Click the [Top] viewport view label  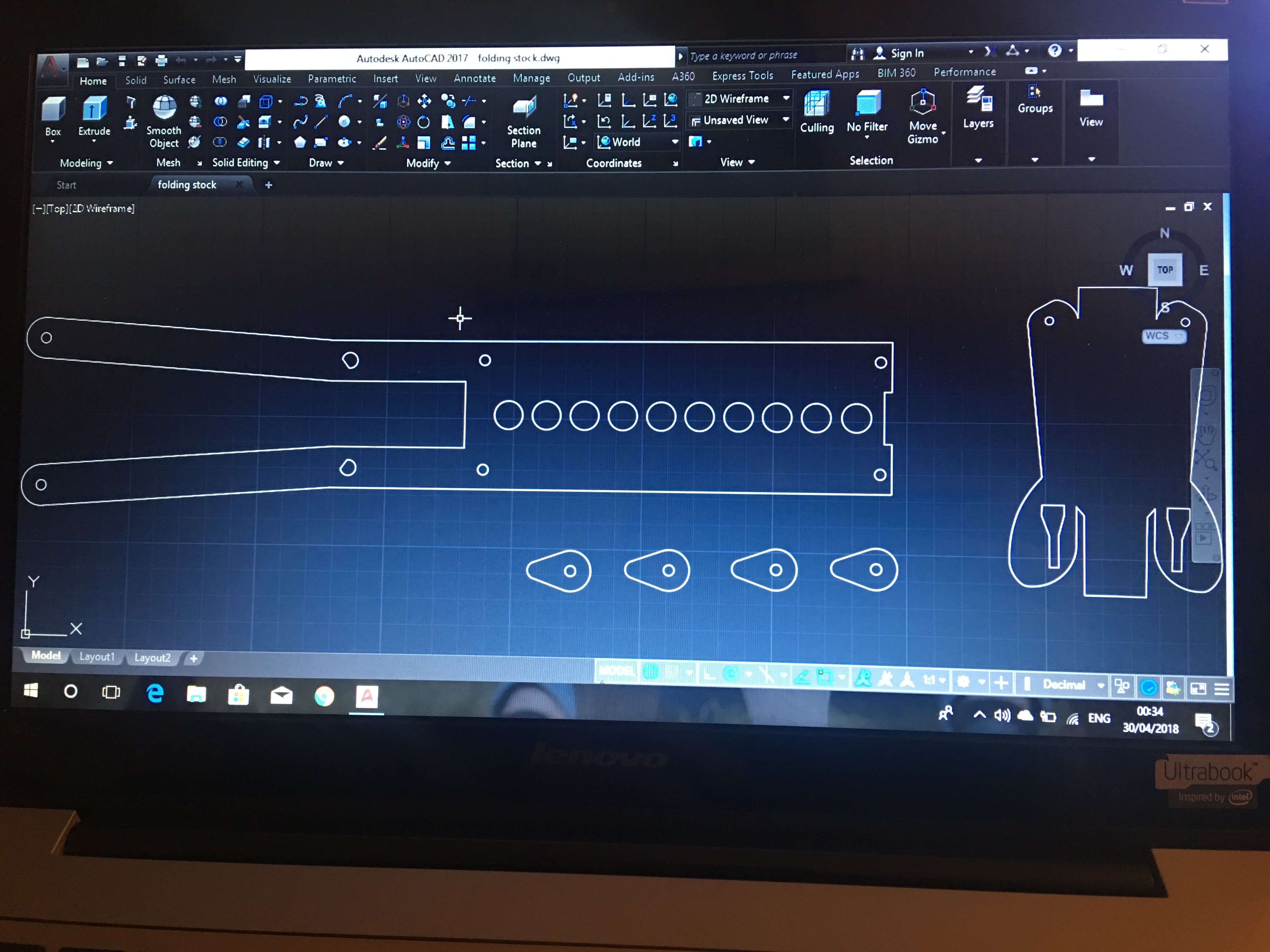coord(57,208)
